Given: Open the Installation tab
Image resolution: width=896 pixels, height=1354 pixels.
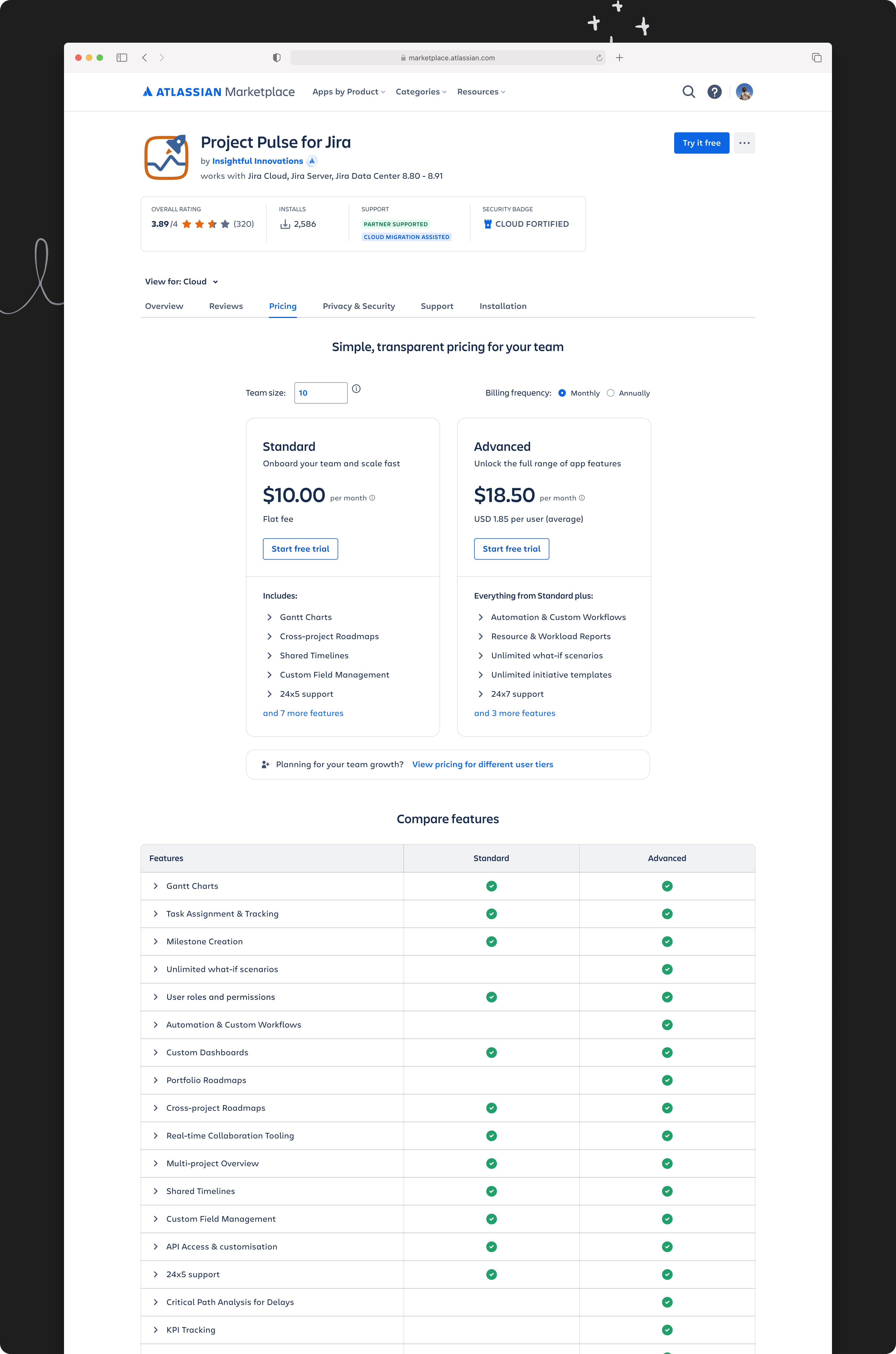Looking at the screenshot, I should (503, 306).
